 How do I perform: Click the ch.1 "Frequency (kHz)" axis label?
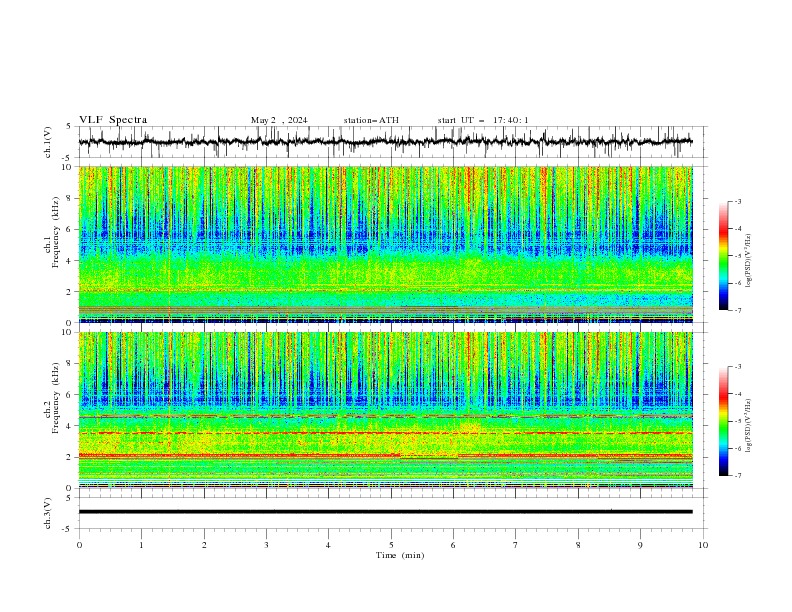pyautogui.click(x=56, y=233)
